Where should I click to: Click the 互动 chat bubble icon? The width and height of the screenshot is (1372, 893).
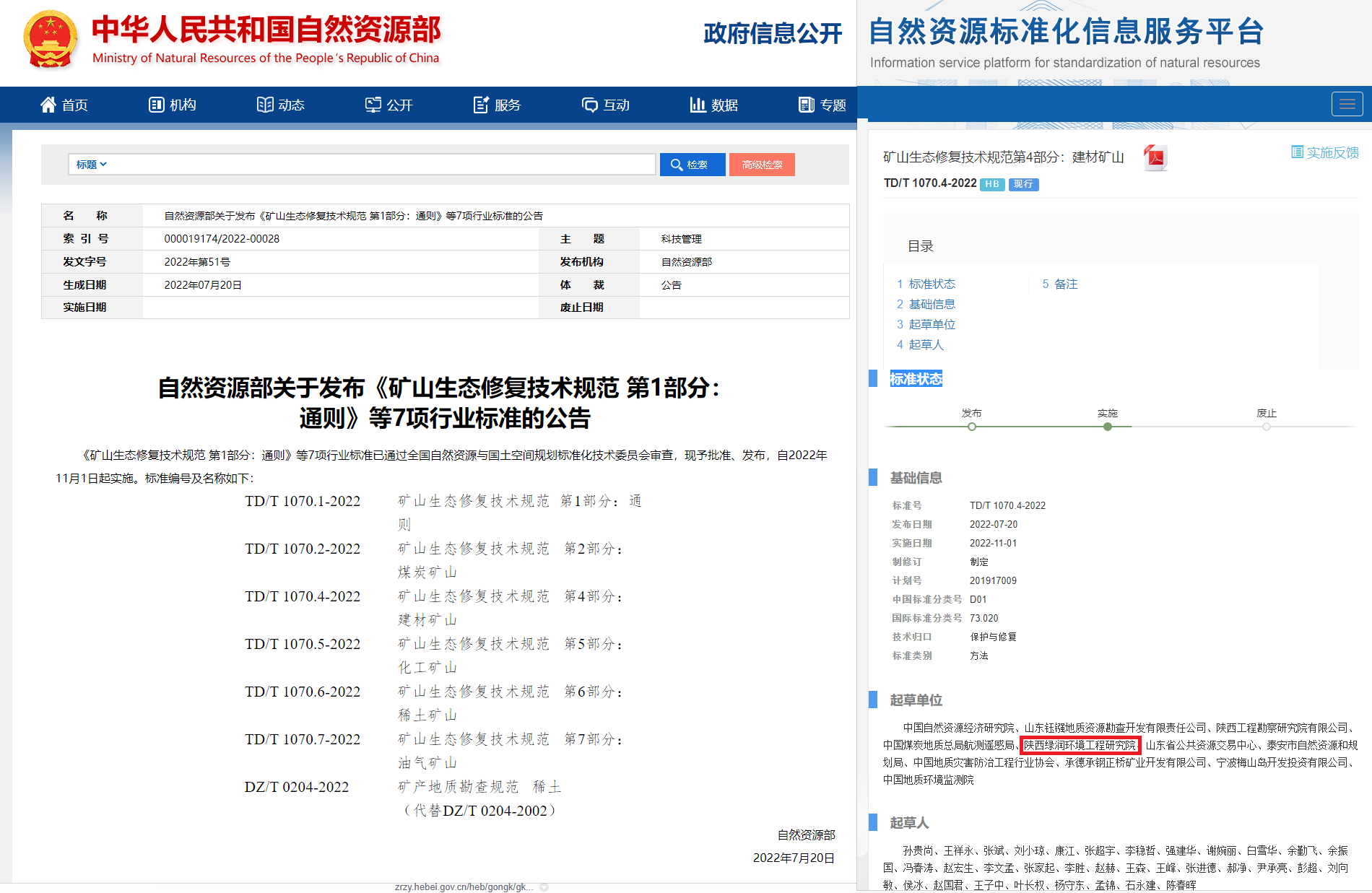point(589,105)
